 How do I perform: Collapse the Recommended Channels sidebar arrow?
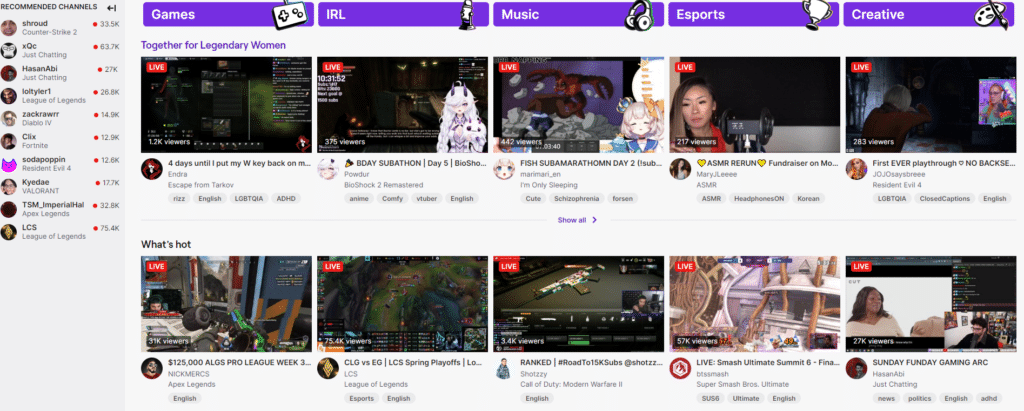pos(111,7)
